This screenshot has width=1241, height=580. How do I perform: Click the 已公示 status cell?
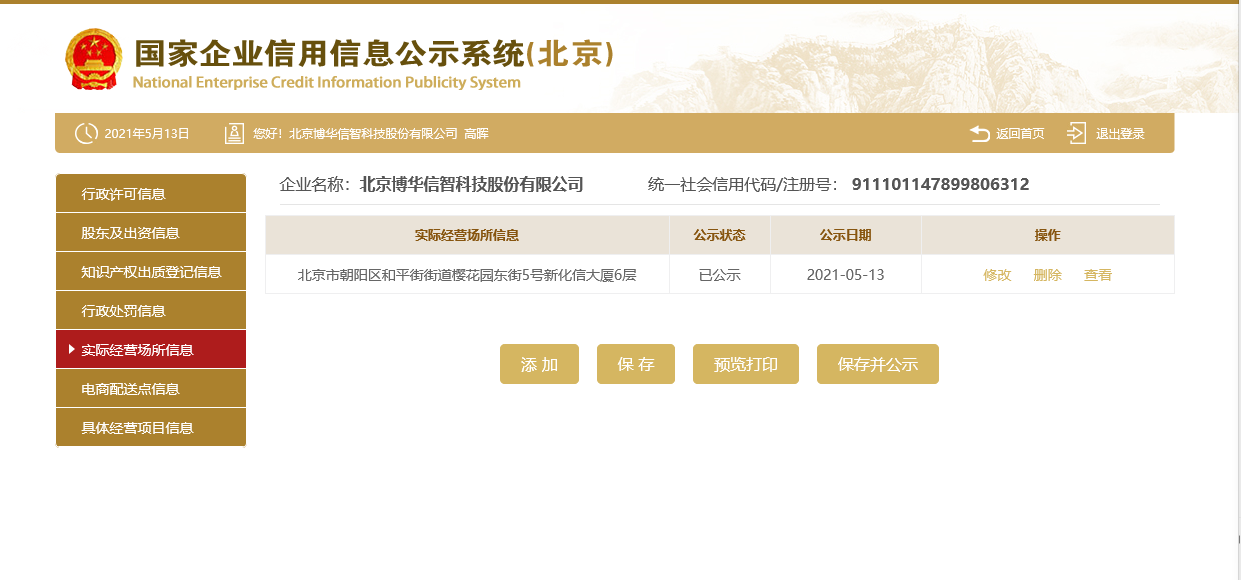(x=720, y=275)
